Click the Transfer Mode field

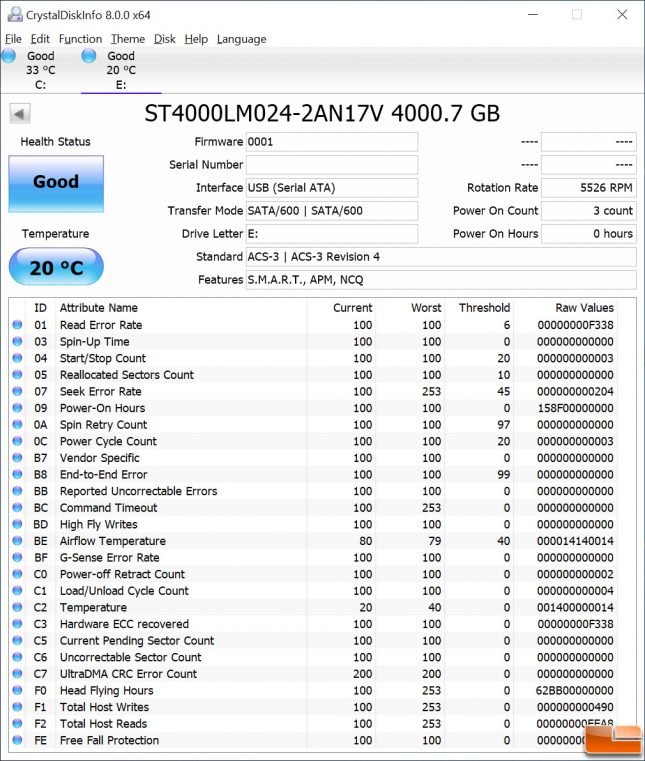(x=332, y=211)
